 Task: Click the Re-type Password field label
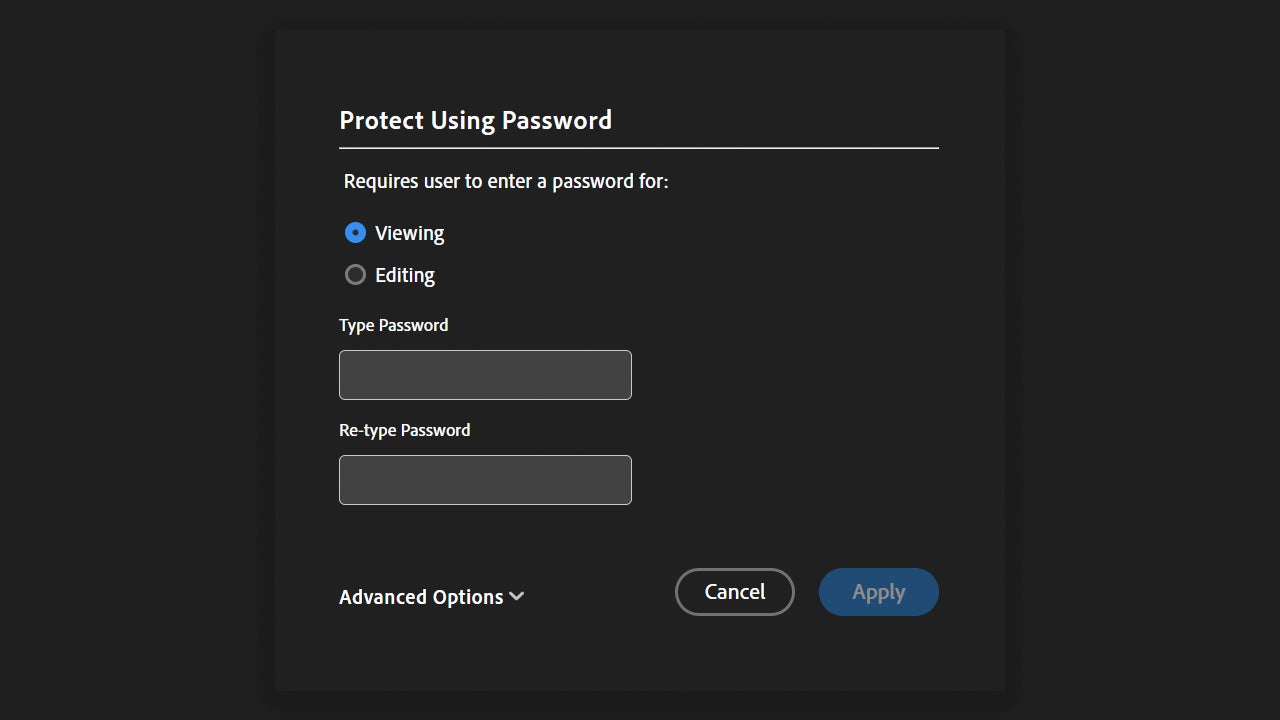[x=404, y=430]
